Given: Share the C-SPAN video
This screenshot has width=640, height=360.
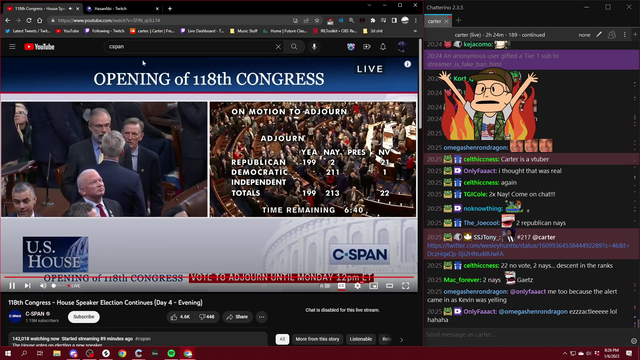Looking at the screenshot, I should (x=237, y=317).
